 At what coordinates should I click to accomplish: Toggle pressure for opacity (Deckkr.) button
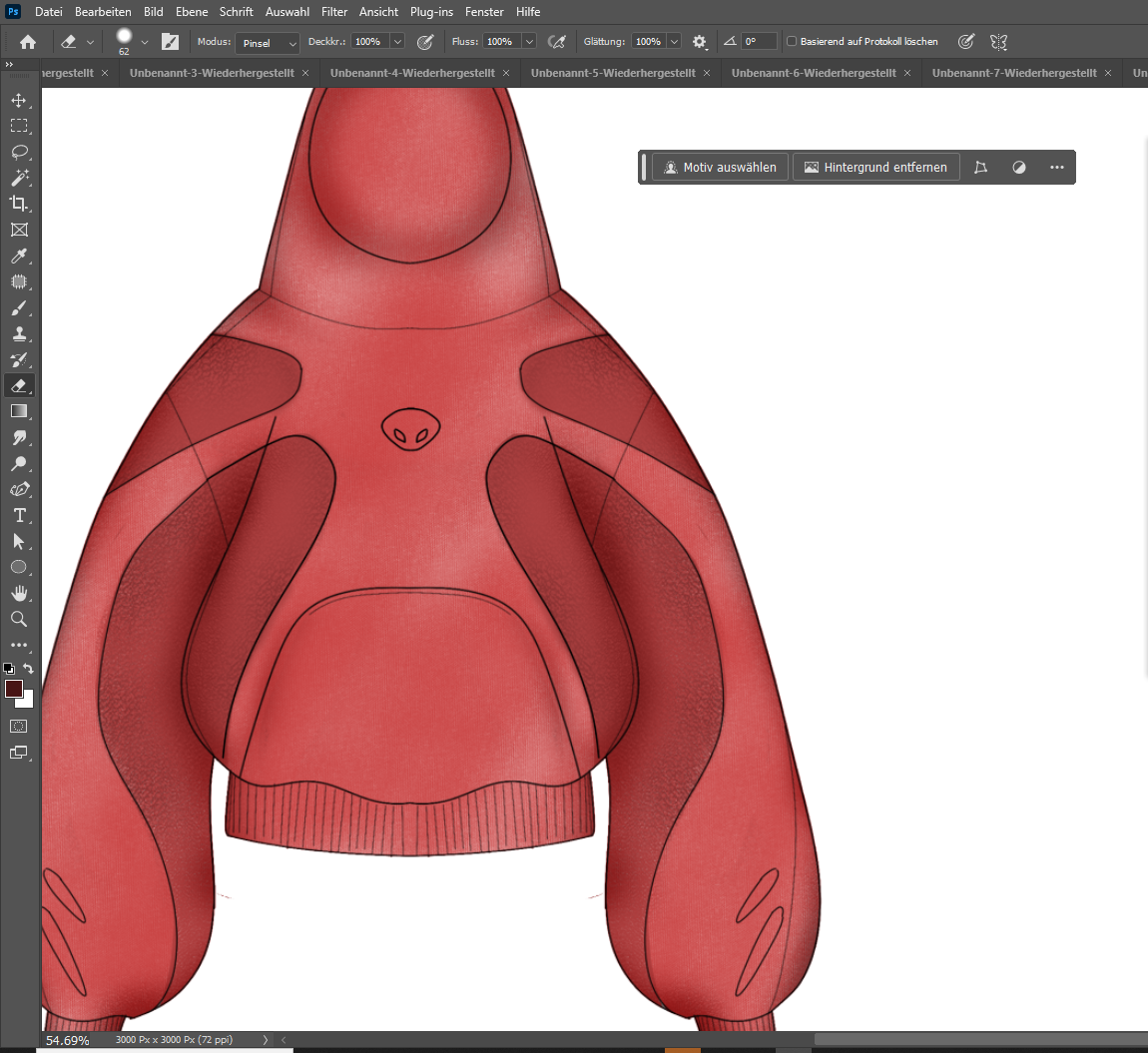pyautogui.click(x=425, y=42)
